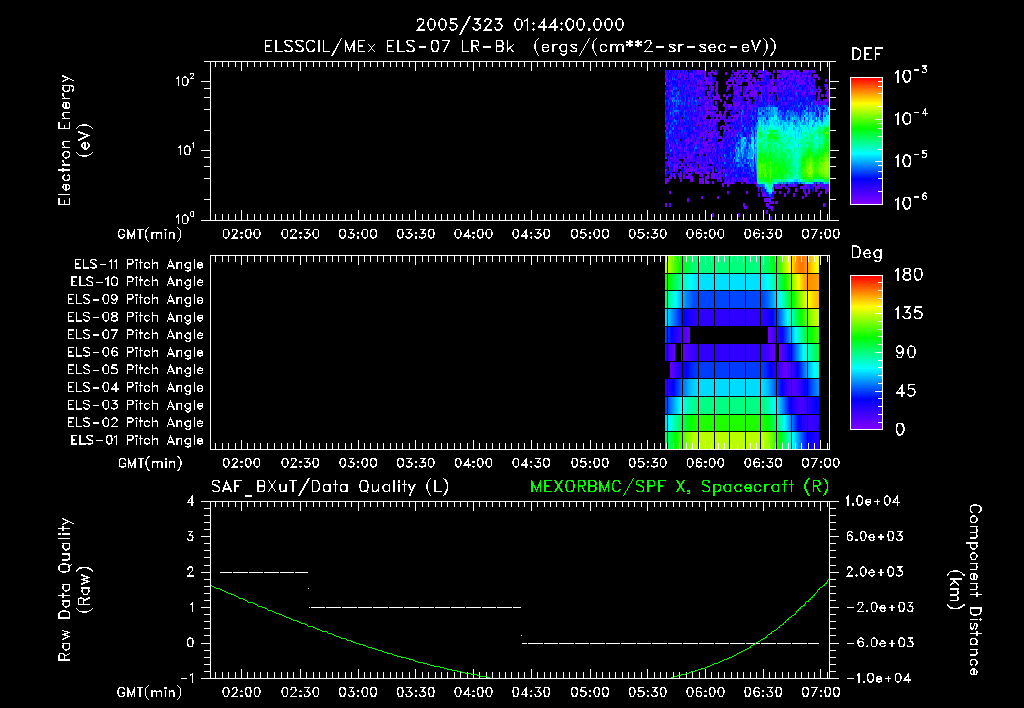Click the "ELS-02 Pitch Angle" row label
This screenshot has width=1024, height=708.
[135, 423]
